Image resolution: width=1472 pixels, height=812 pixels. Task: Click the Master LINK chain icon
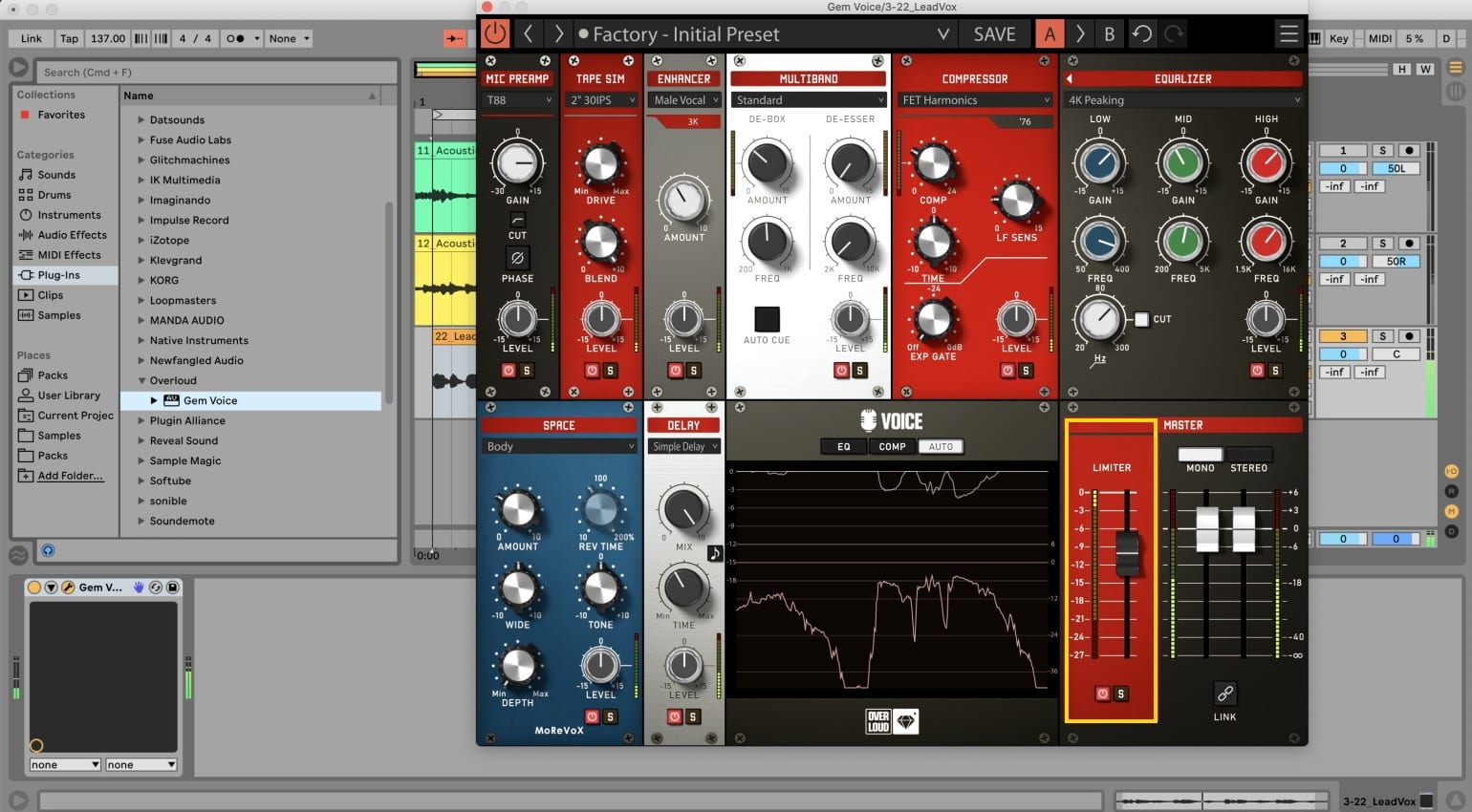tap(1224, 694)
